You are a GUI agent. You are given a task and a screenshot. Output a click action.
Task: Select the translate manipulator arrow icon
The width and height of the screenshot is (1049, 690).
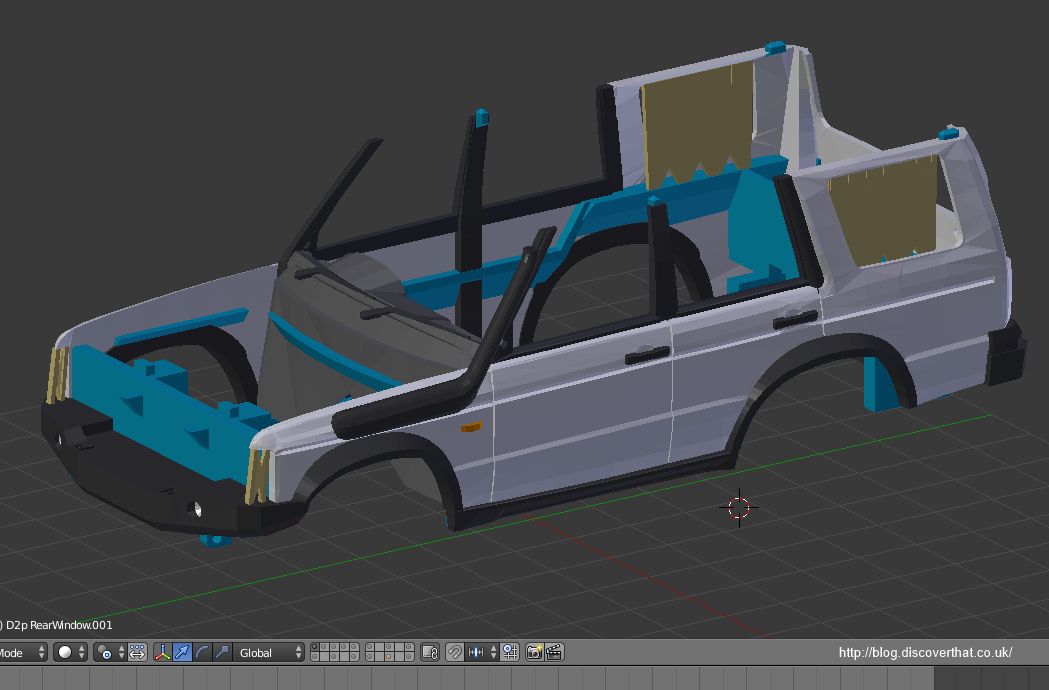[x=184, y=652]
